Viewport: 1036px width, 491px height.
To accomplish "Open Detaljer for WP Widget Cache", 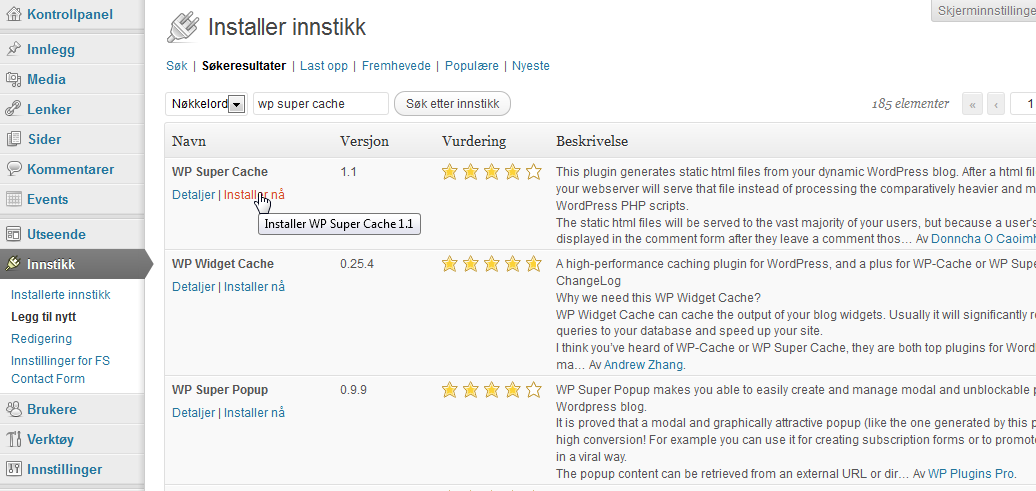I will (193, 287).
